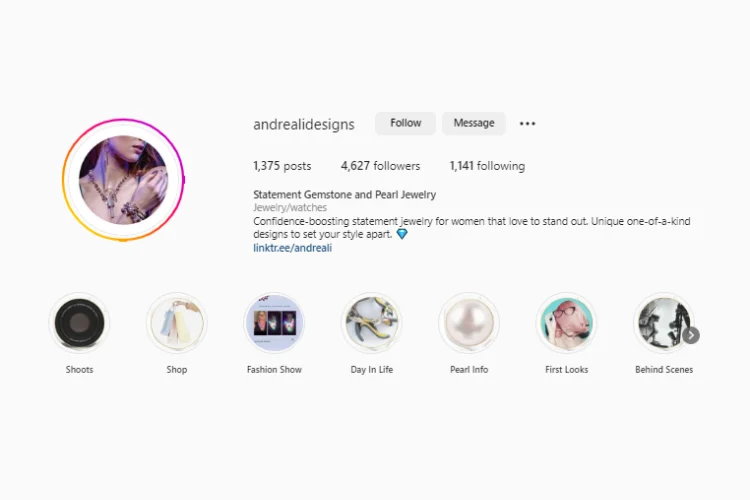This screenshot has height=500, width=750.
Task: Show more highlights with the right arrow
Action: (x=691, y=335)
